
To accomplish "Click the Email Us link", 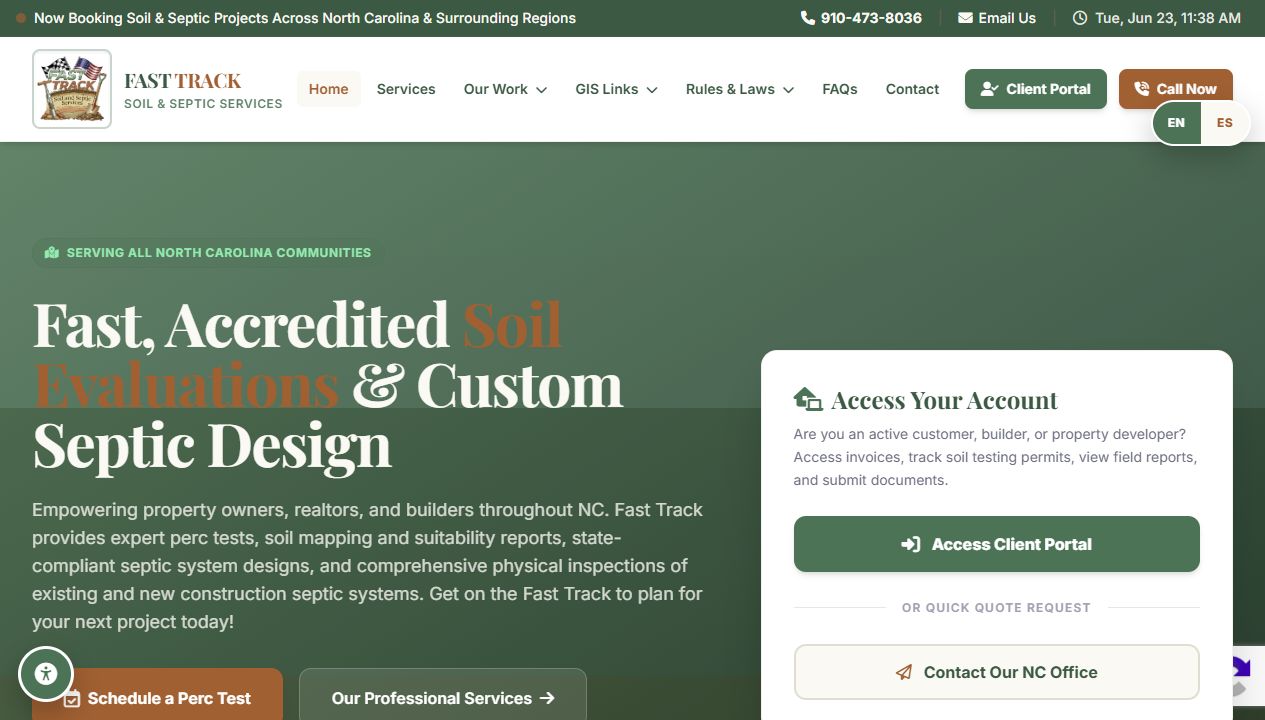I will point(997,18).
